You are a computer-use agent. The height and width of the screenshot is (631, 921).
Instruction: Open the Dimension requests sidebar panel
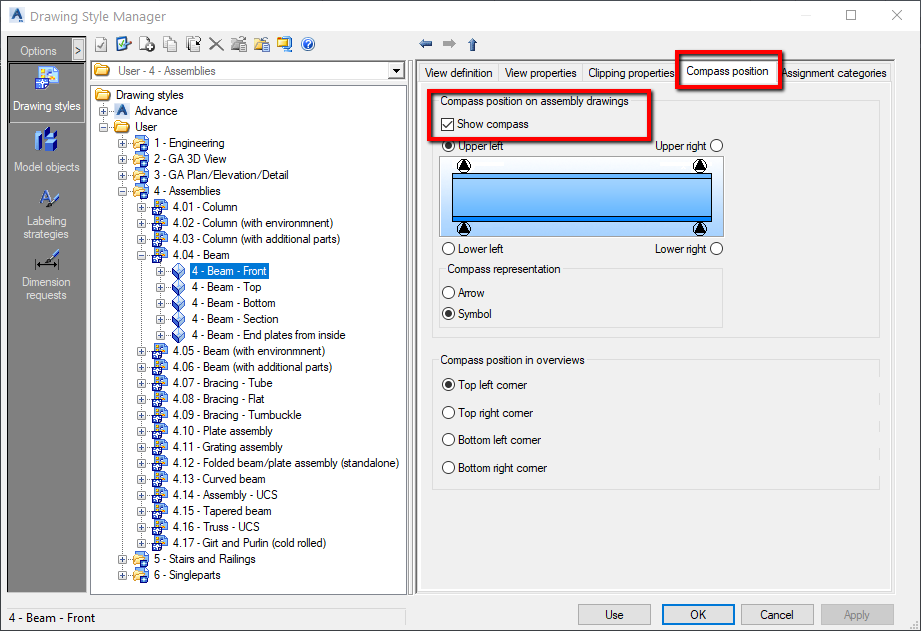point(46,276)
